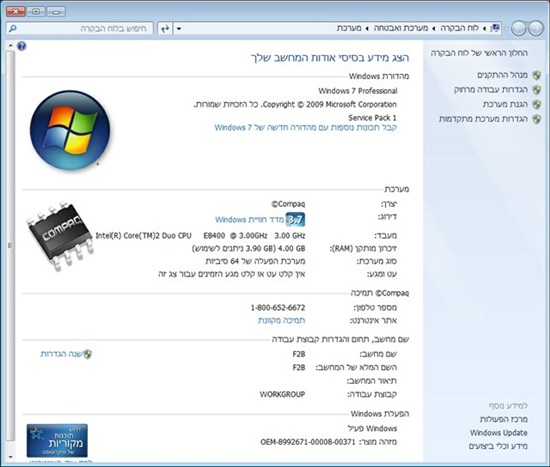
Task: Click the Compaq chip logo image
Action: coord(60,236)
